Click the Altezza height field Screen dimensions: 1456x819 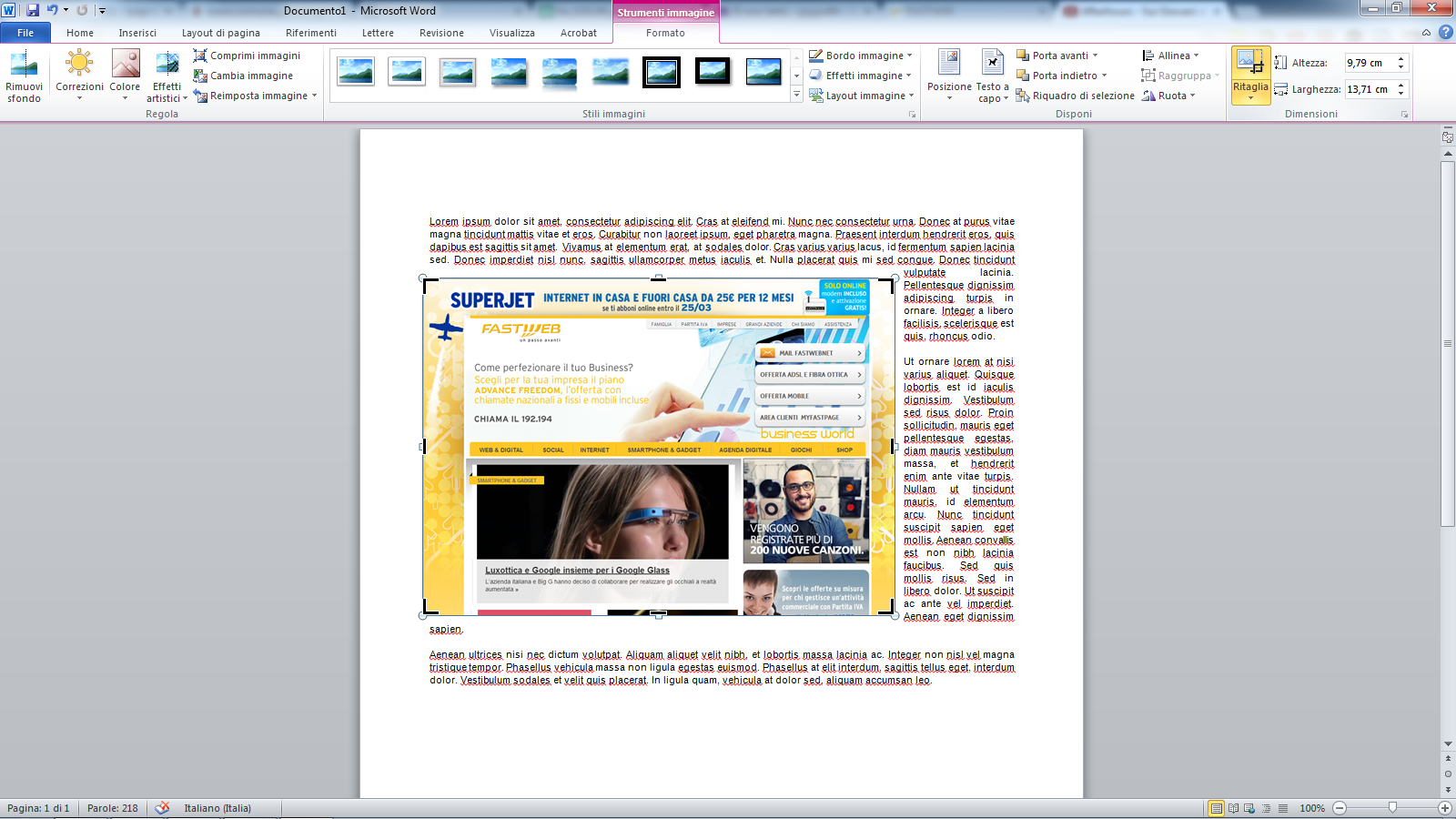[1370, 63]
